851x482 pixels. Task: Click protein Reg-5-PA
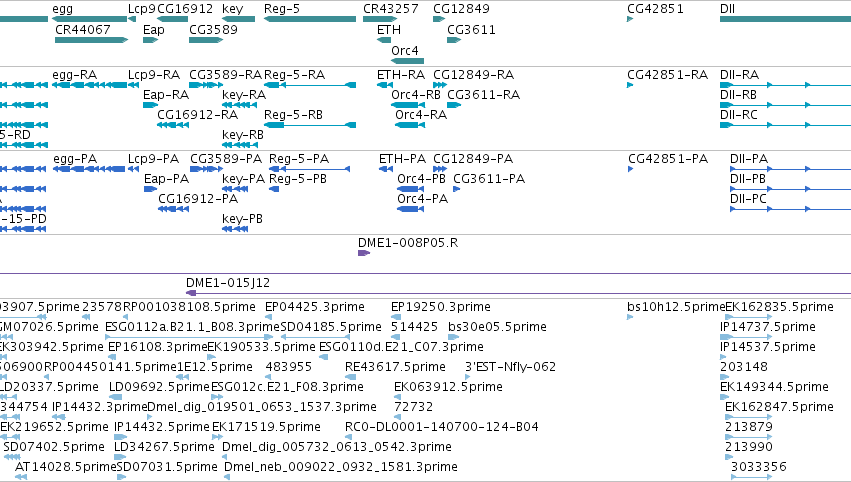[300, 159]
